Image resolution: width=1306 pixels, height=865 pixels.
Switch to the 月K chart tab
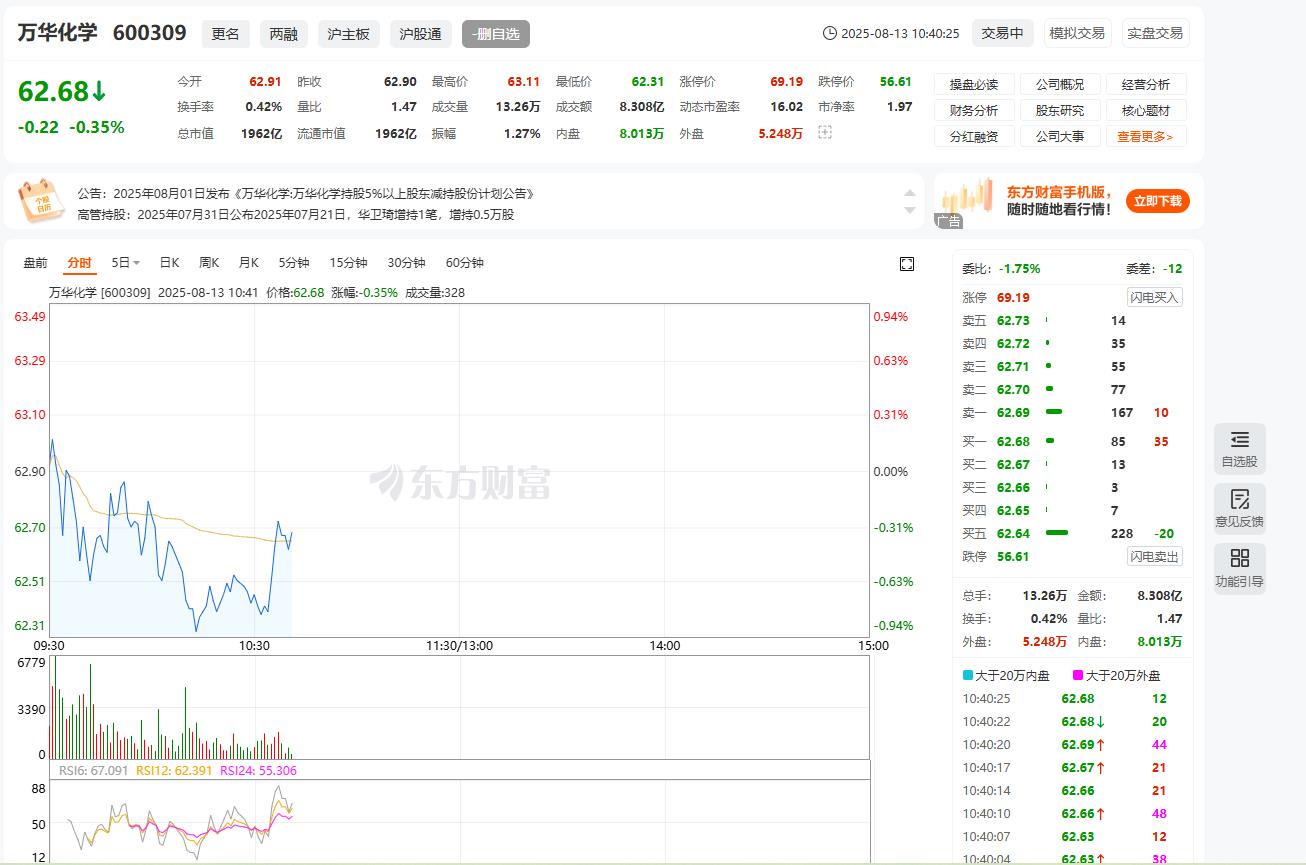[x=249, y=263]
